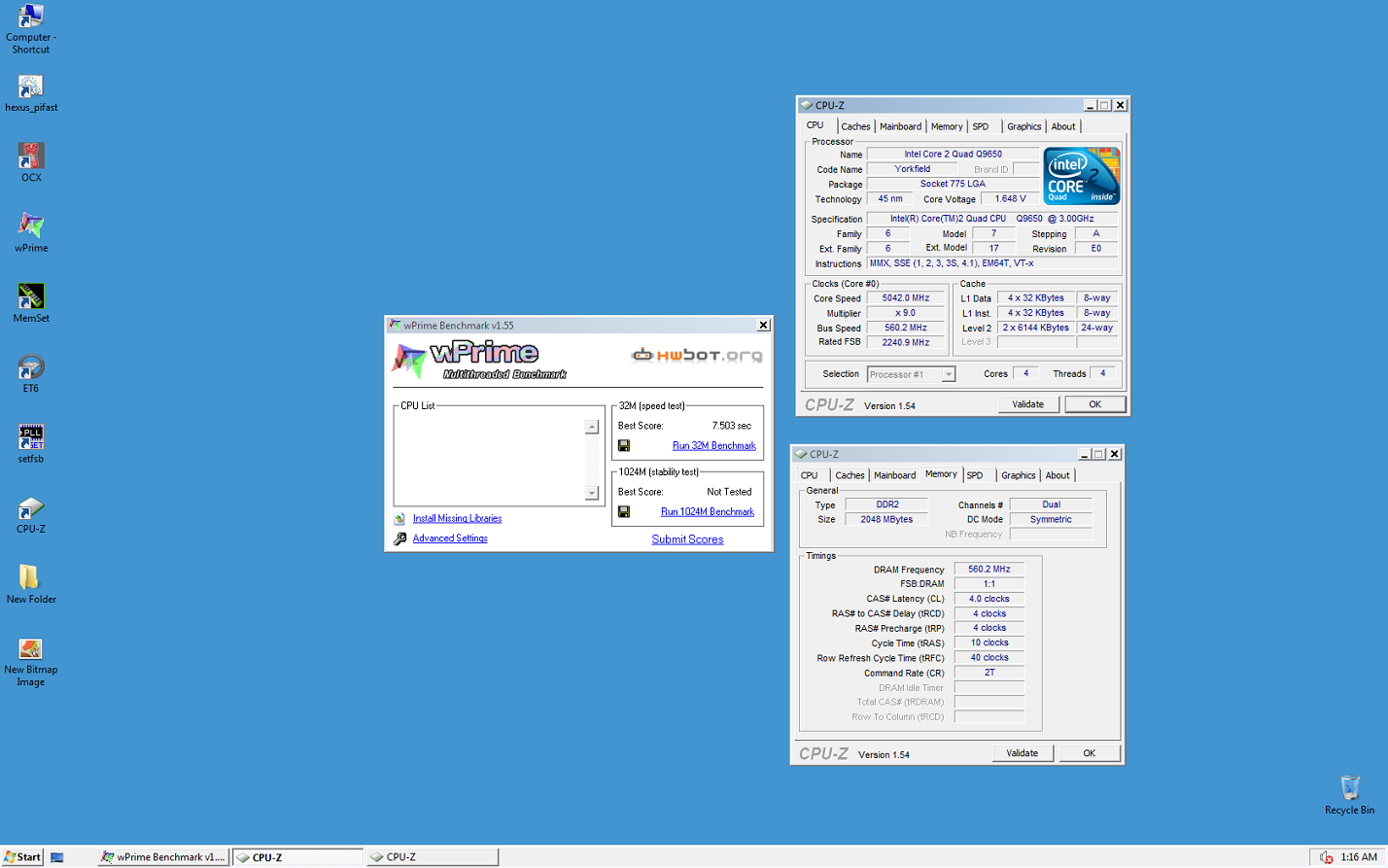Switch to Mainboard tab in lower CPU-Z window

coord(894,475)
